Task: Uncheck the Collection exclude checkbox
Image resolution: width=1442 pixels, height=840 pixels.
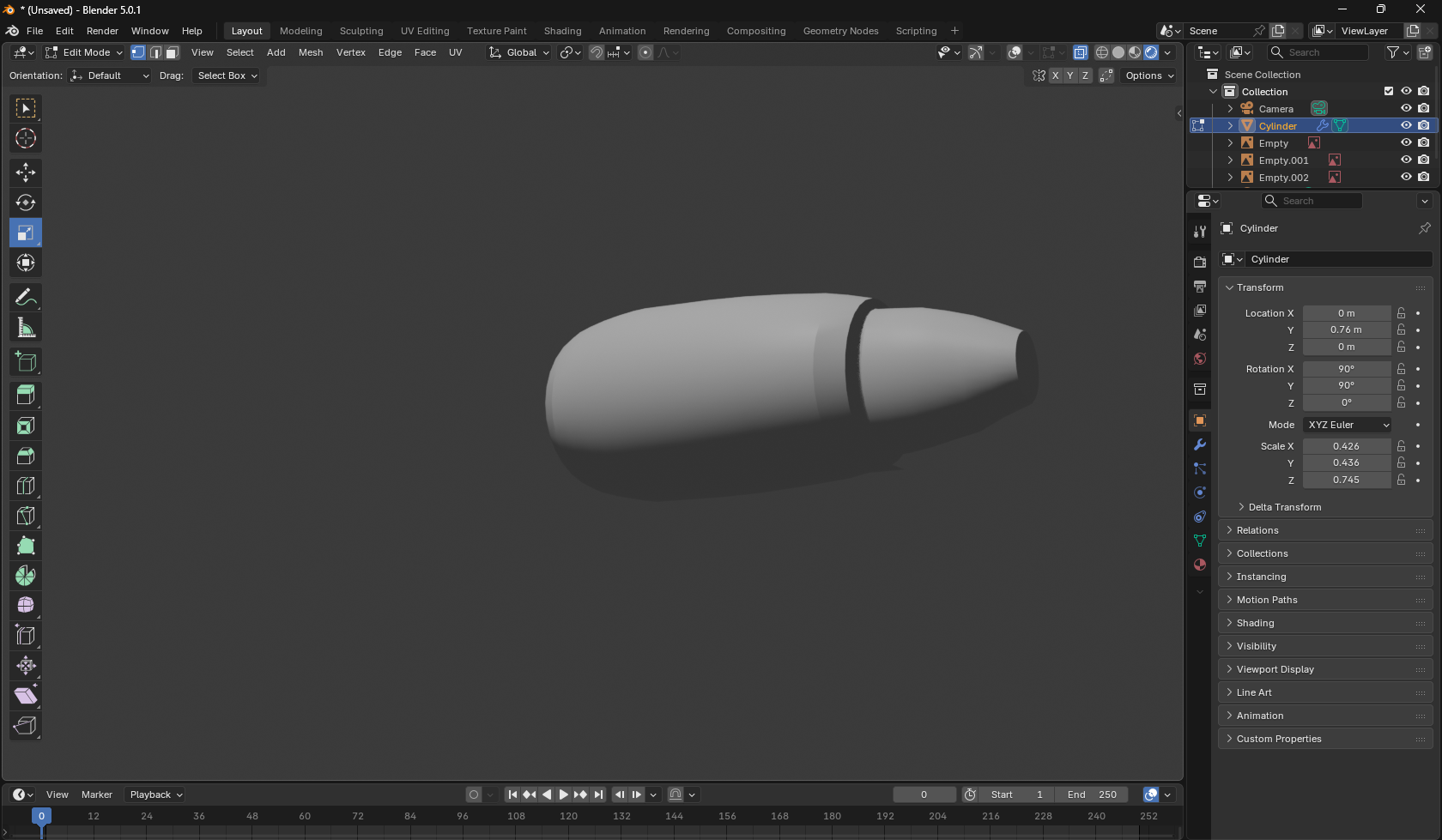Action: click(x=1389, y=91)
